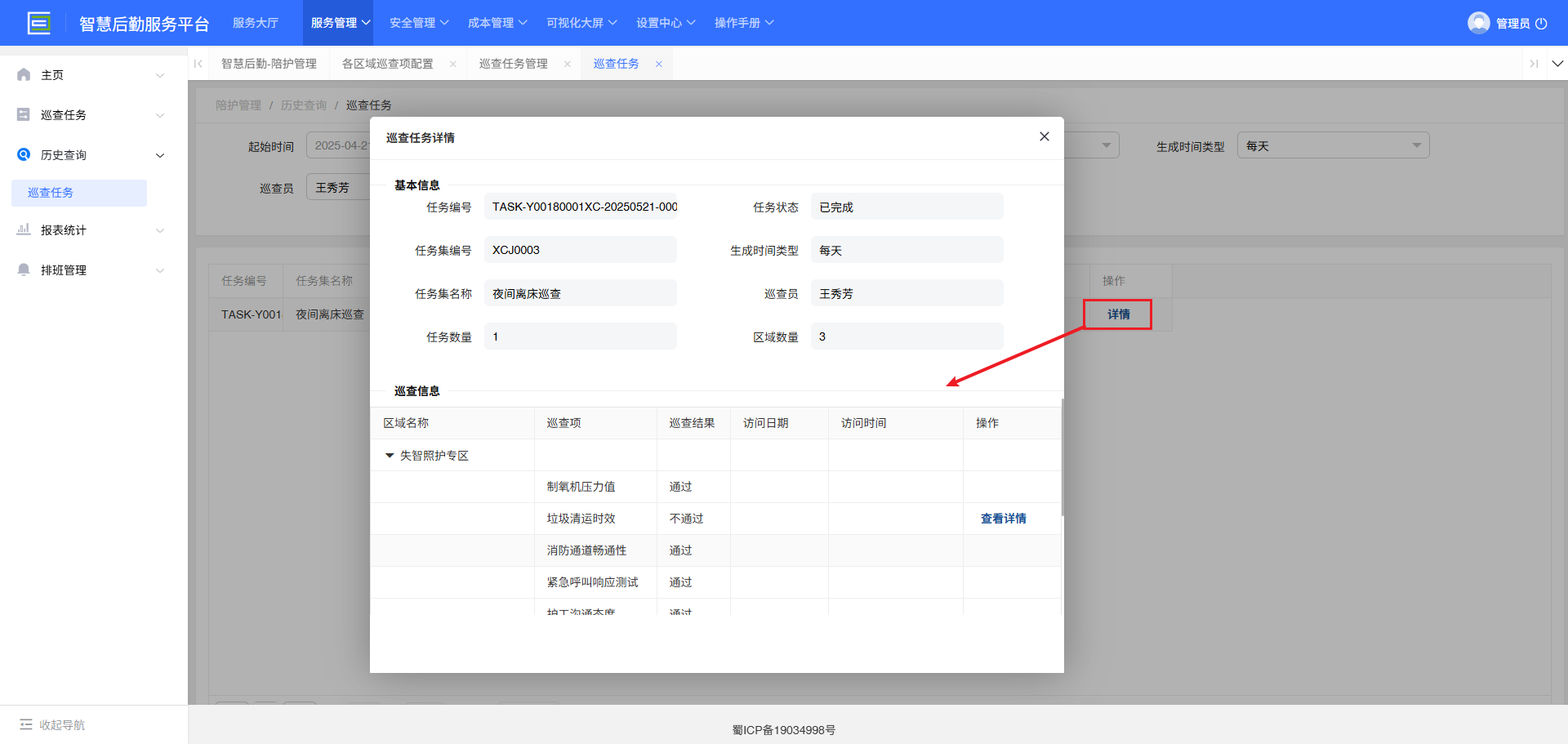Click the platform logo icon
The height and width of the screenshot is (744, 1568).
point(38,23)
